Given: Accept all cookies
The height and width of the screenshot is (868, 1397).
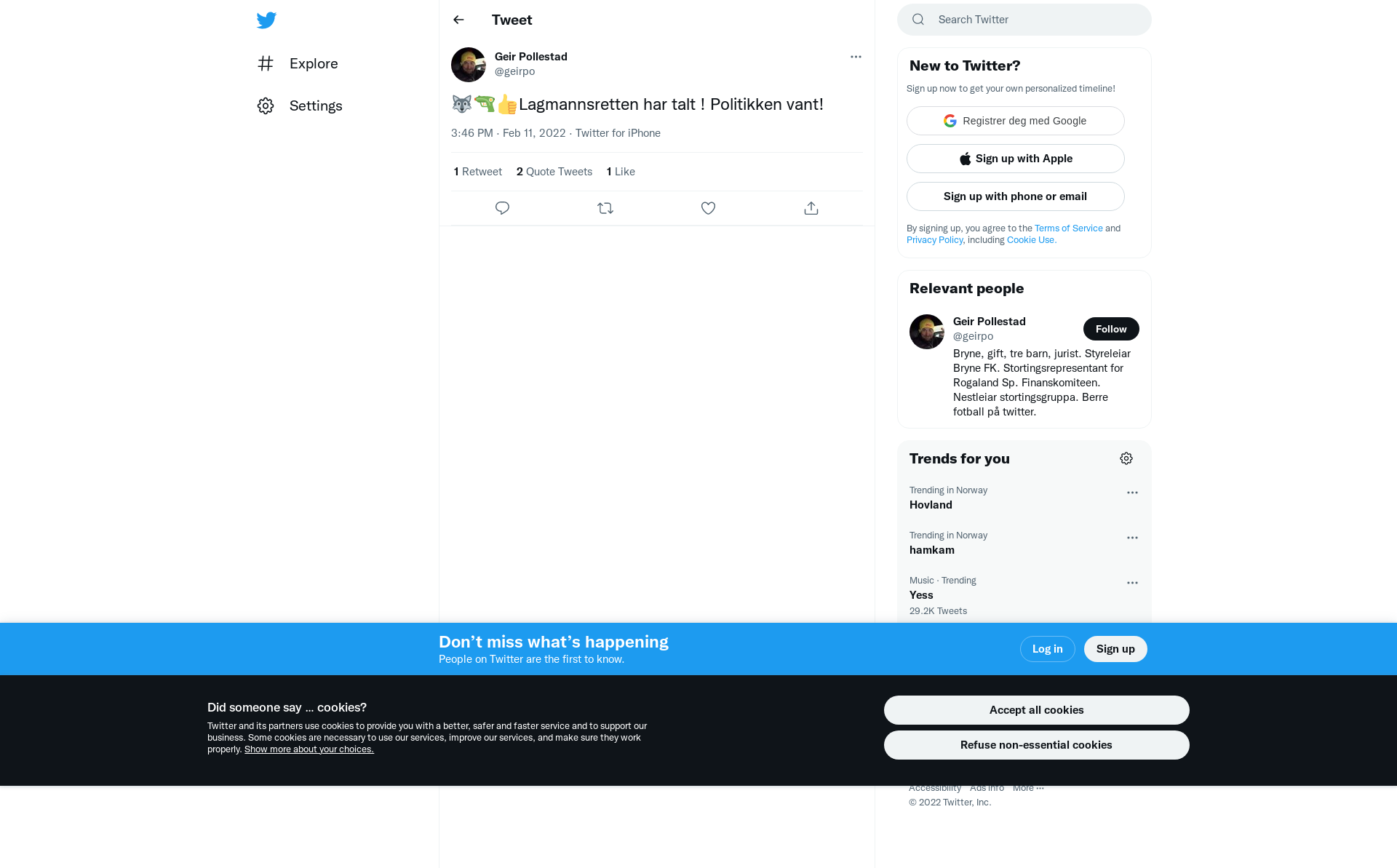Looking at the screenshot, I should tap(1036, 710).
